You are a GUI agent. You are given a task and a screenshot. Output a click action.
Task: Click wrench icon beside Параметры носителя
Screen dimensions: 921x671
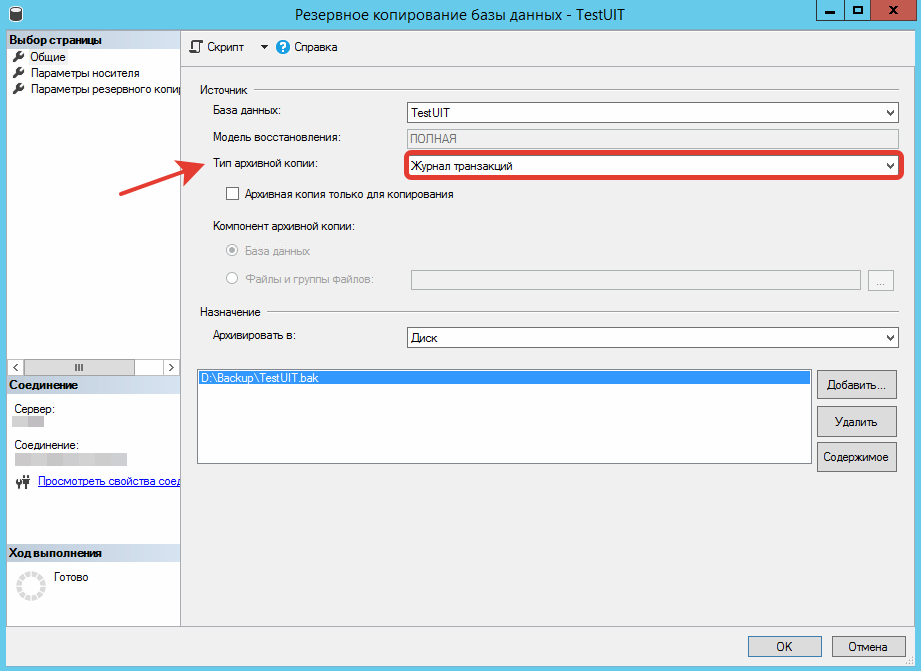click(18, 73)
